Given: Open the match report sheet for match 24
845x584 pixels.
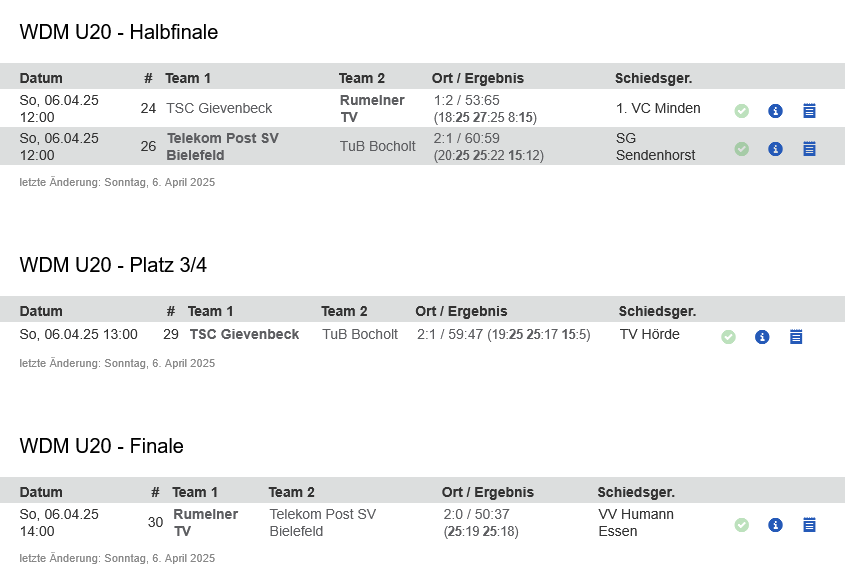Looking at the screenshot, I should point(809,111).
